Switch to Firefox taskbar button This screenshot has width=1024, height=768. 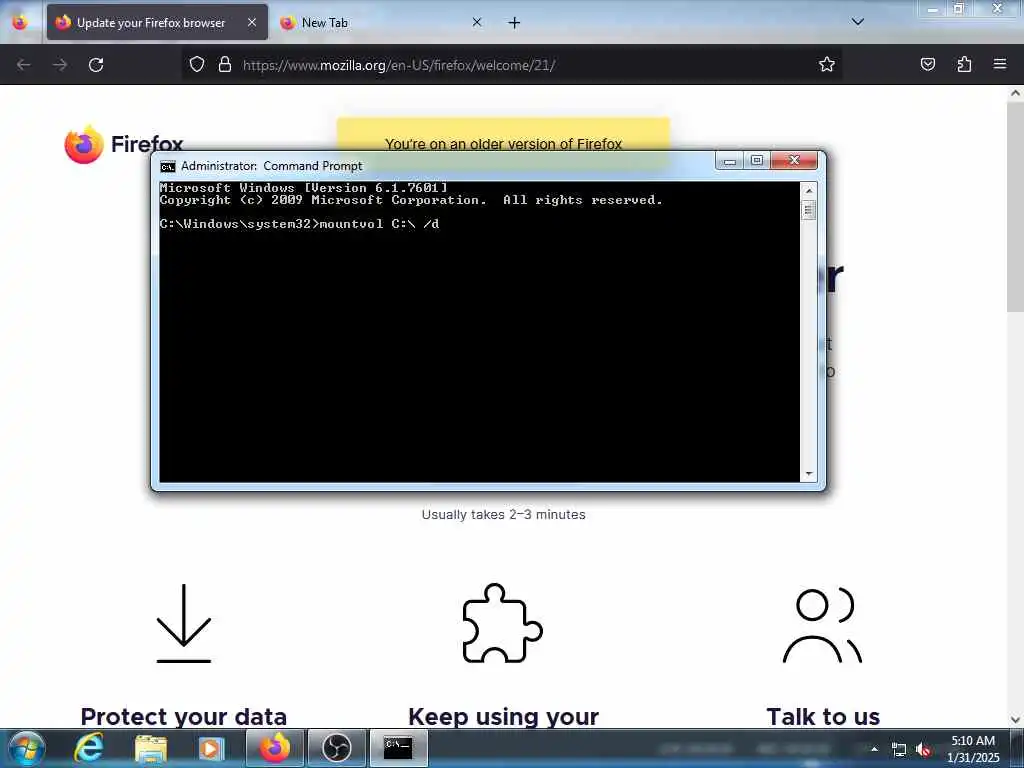(x=274, y=748)
